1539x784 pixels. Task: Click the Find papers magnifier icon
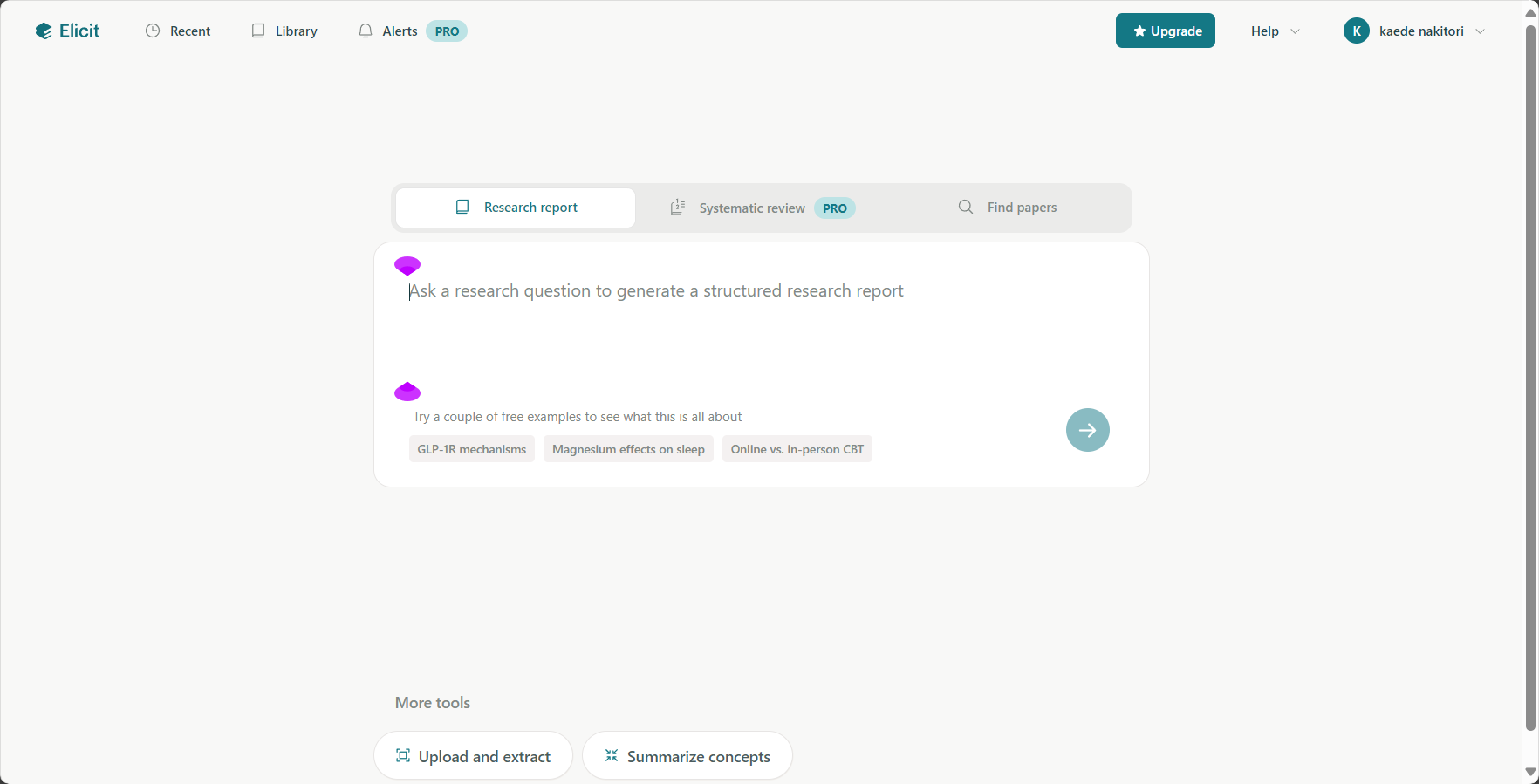966,207
